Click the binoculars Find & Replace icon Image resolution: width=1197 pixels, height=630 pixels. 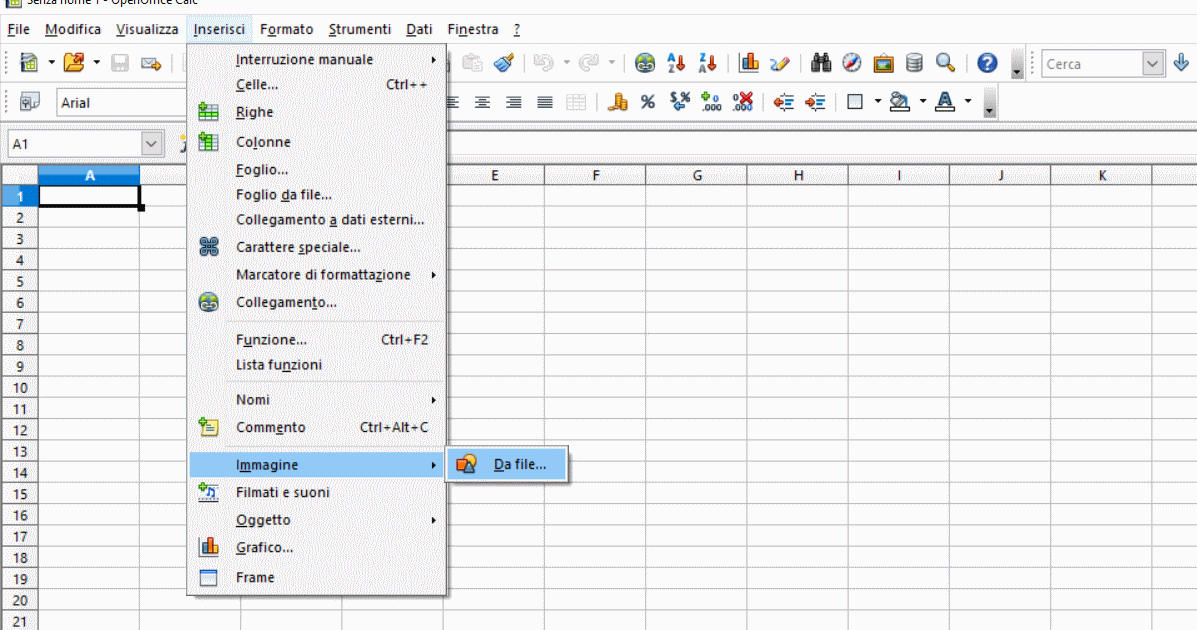(821, 63)
